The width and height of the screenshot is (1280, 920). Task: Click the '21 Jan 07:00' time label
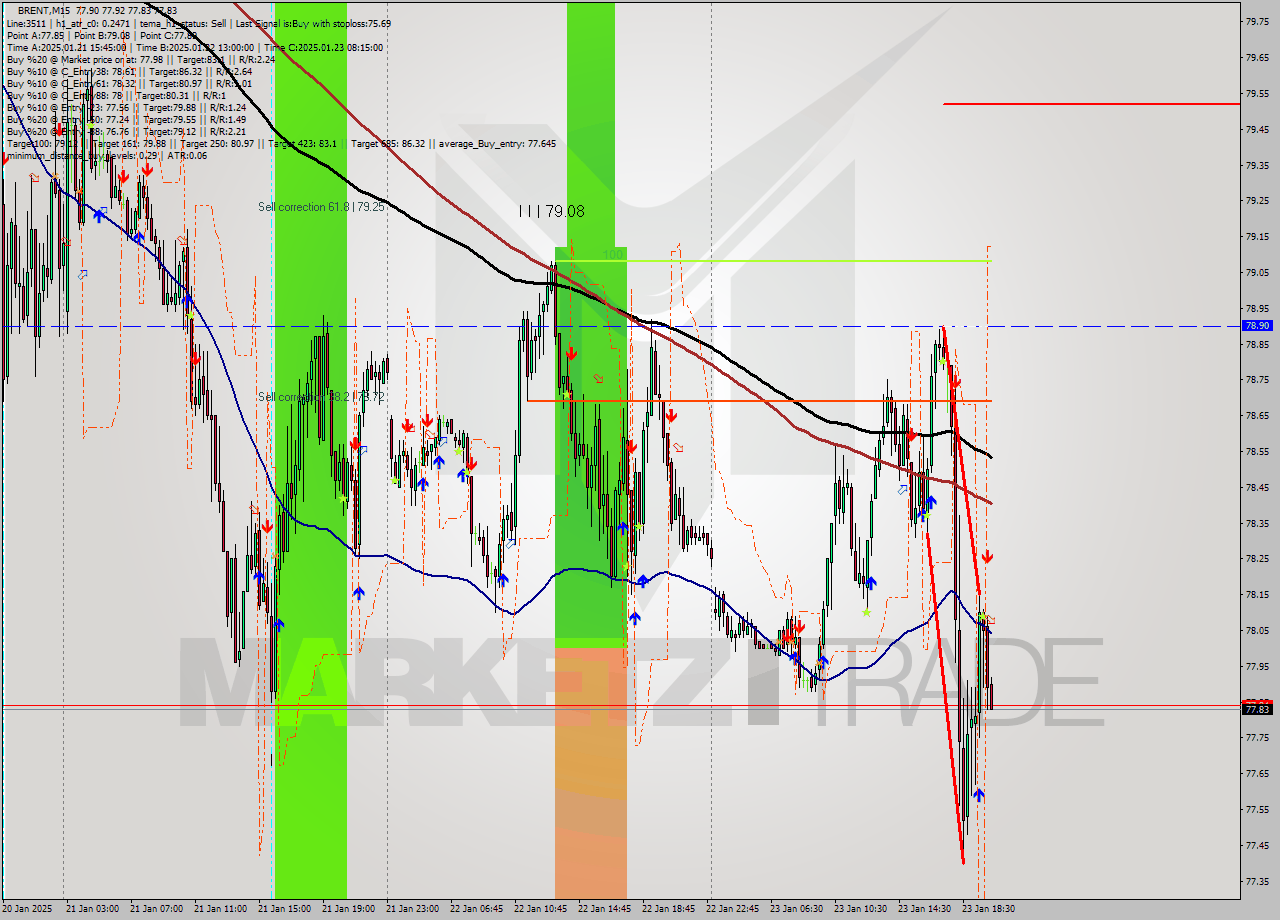point(156,909)
